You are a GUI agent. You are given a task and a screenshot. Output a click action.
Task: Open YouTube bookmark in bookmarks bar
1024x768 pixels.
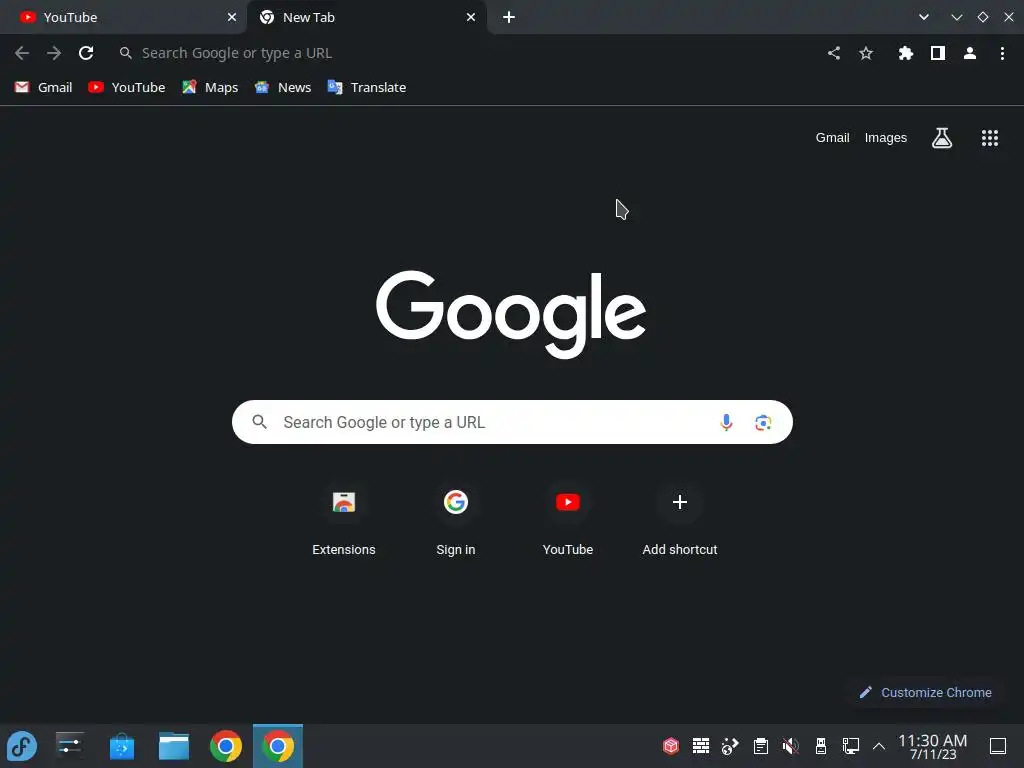127,88
